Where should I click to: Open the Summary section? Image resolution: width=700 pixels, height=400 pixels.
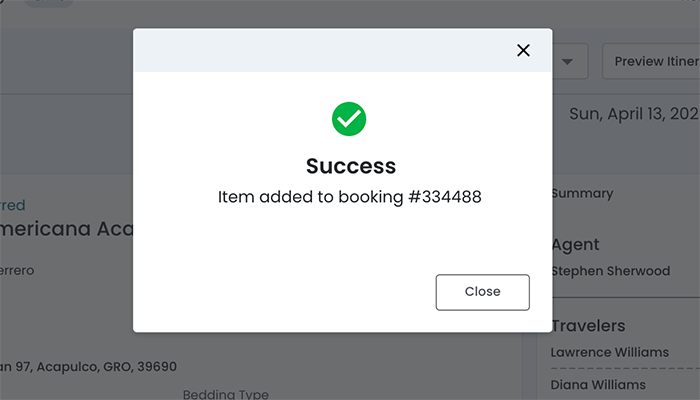point(583,193)
